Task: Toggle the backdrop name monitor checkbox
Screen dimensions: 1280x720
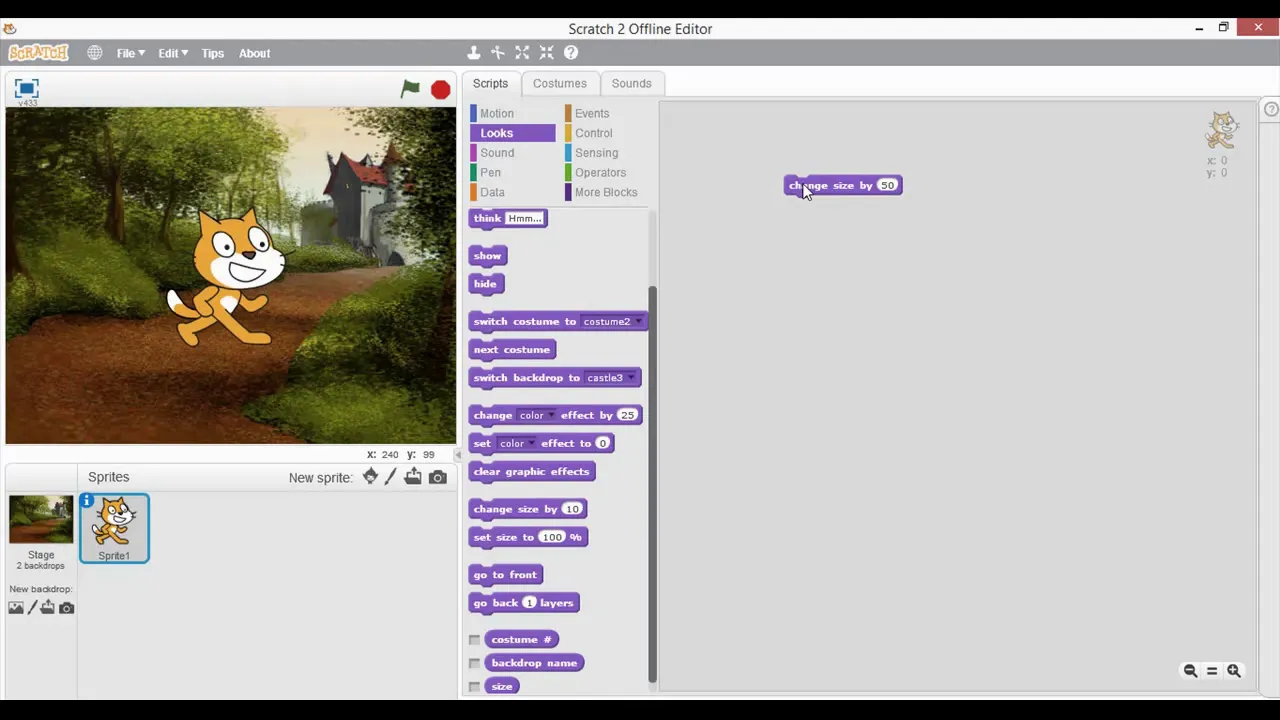Action: (475, 663)
